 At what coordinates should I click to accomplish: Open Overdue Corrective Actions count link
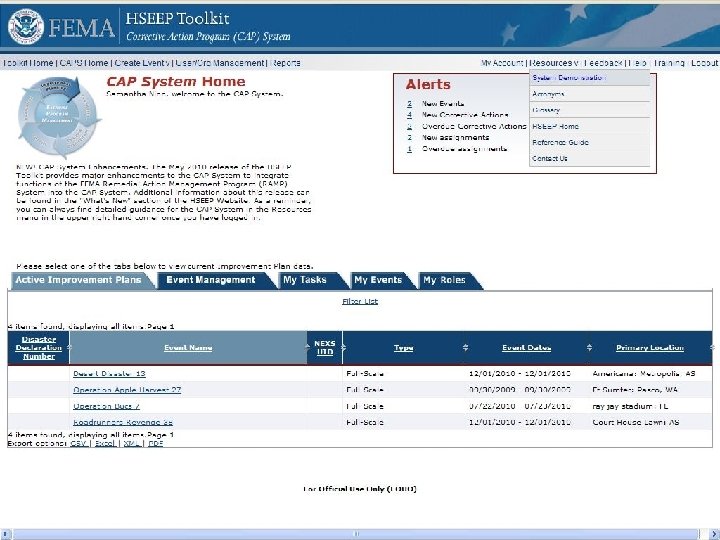click(x=409, y=126)
